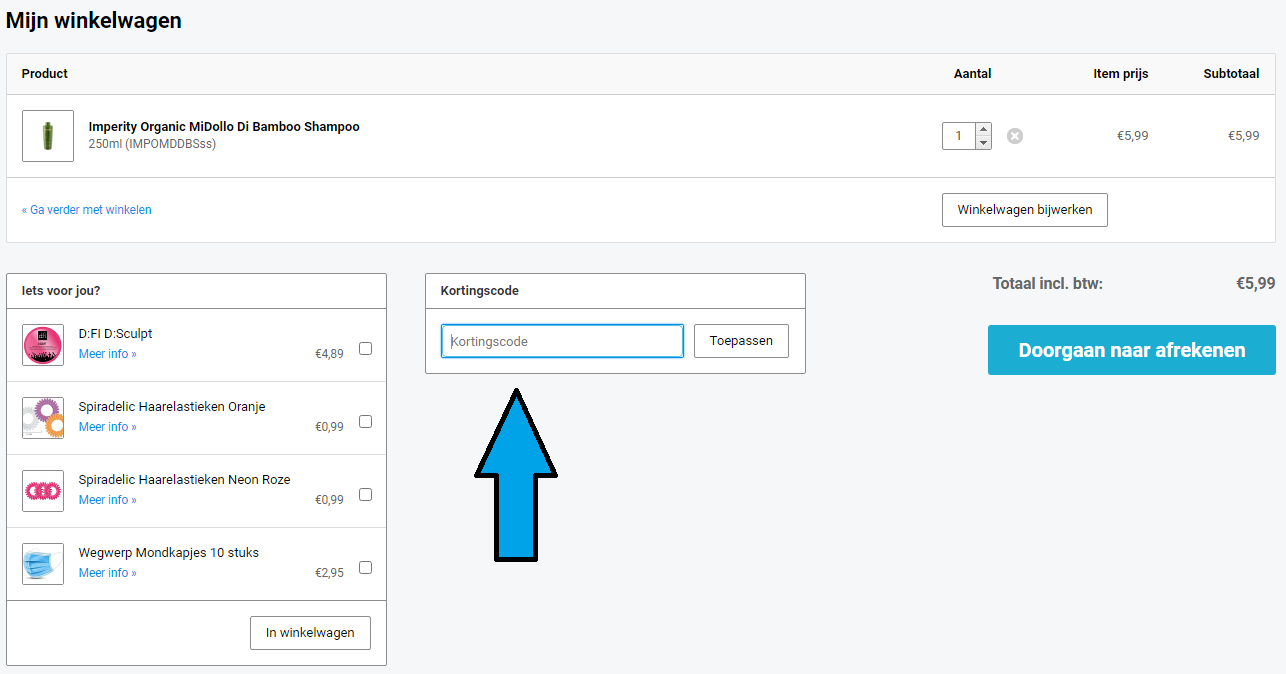Click the Spiradelic Haarelastieken Oranje image
1286x674 pixels.
[x=43, y=418]
